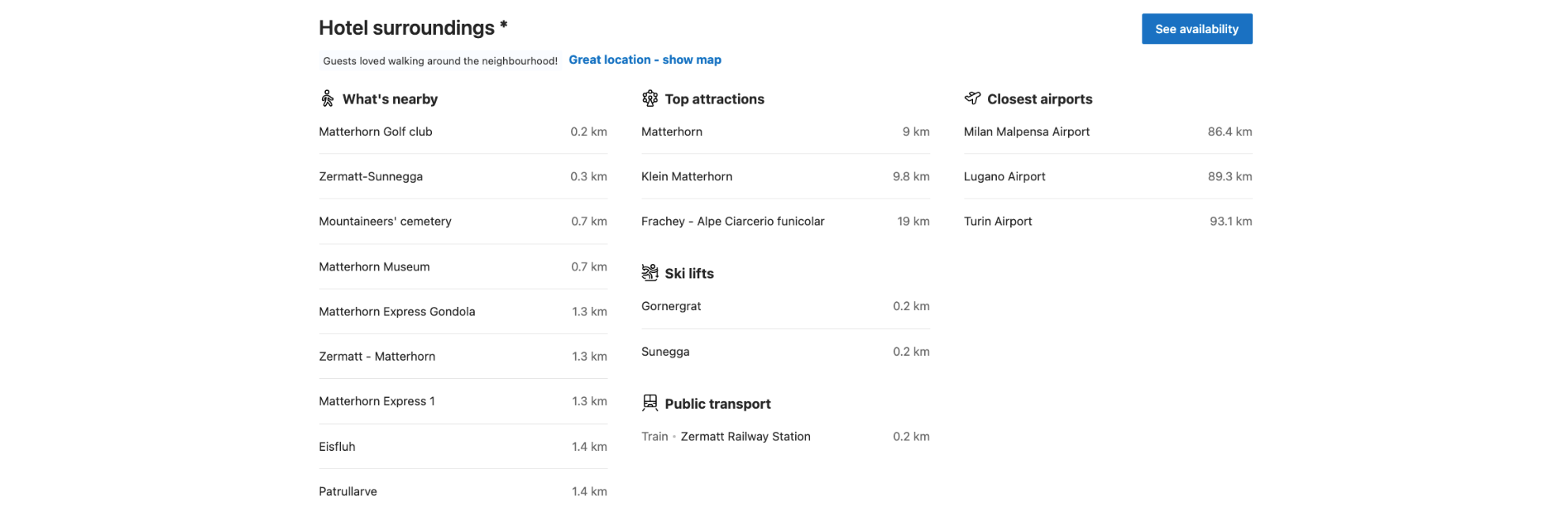Select Frachey - Alpe Ciarcerio funicolar
Screen dimensions: 1568x522
[x=786, y=221]
